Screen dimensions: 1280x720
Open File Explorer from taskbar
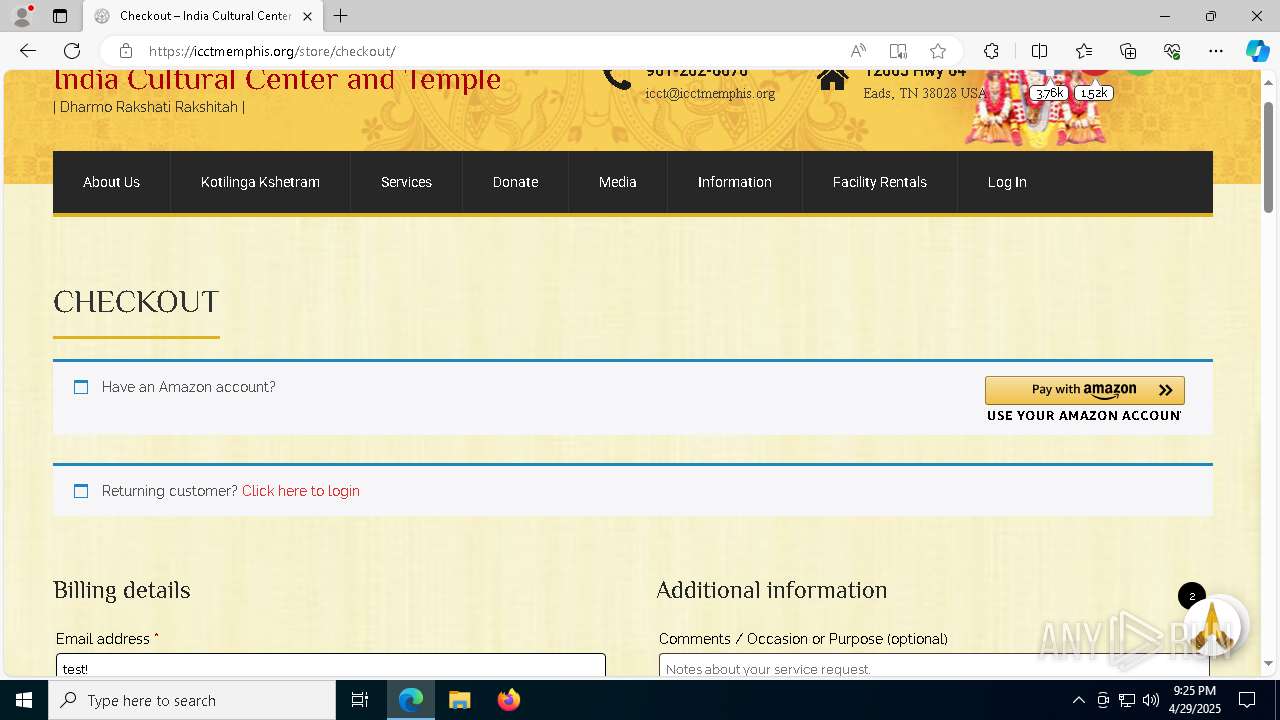point(459,700)
